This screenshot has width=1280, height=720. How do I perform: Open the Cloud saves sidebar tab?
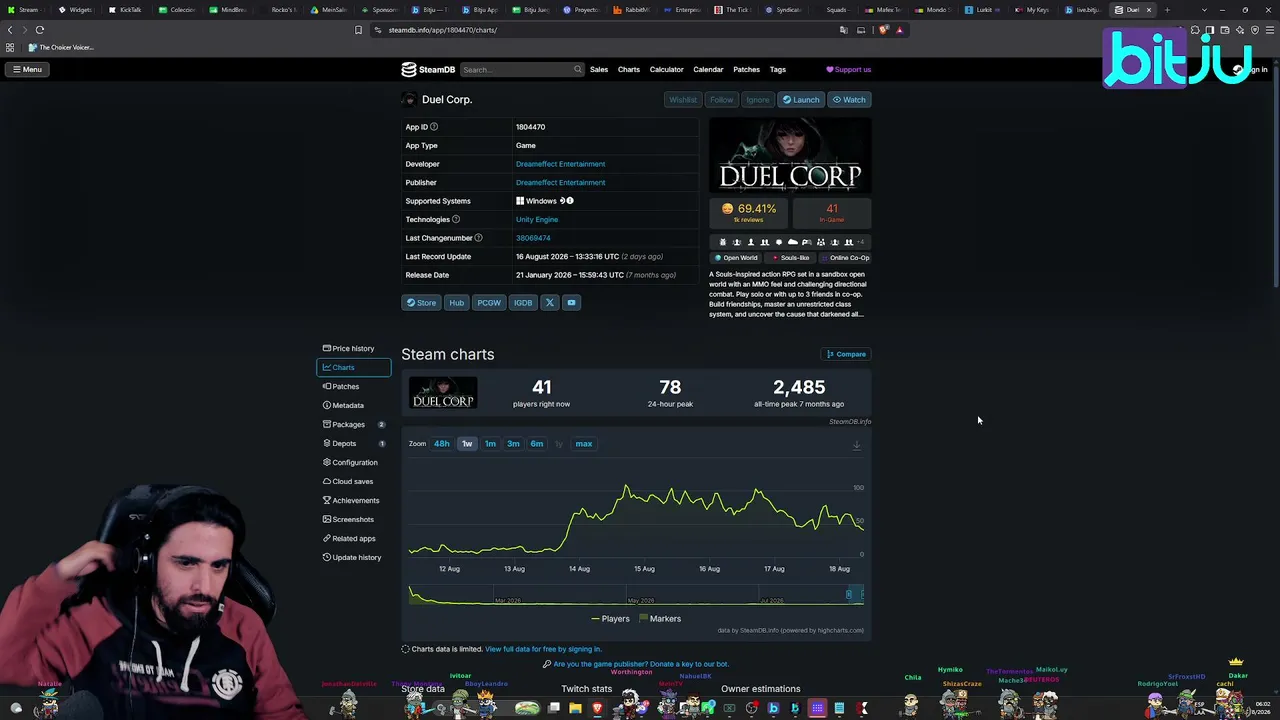pyautogui.click(x=353, y=481)
